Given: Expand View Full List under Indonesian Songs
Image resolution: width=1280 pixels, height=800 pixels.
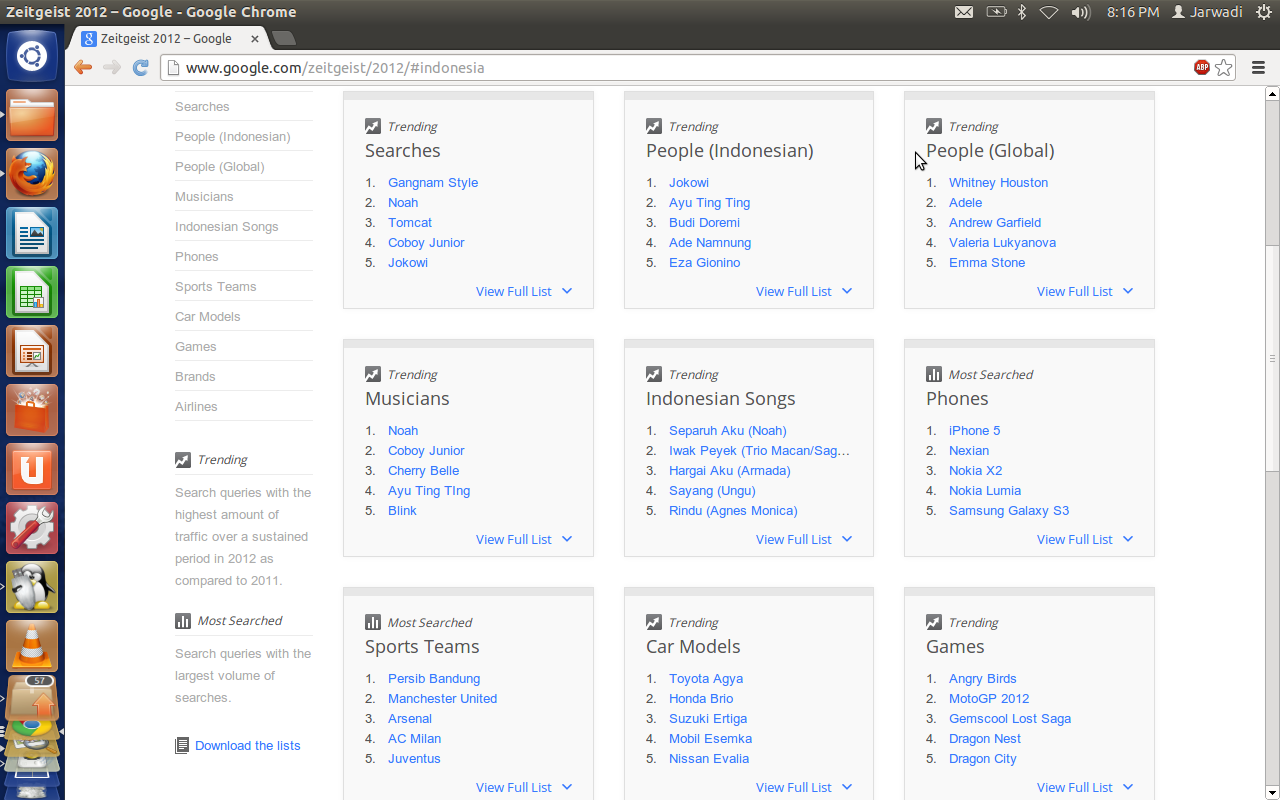Looking at the screenshot, I should pos(803,540).
